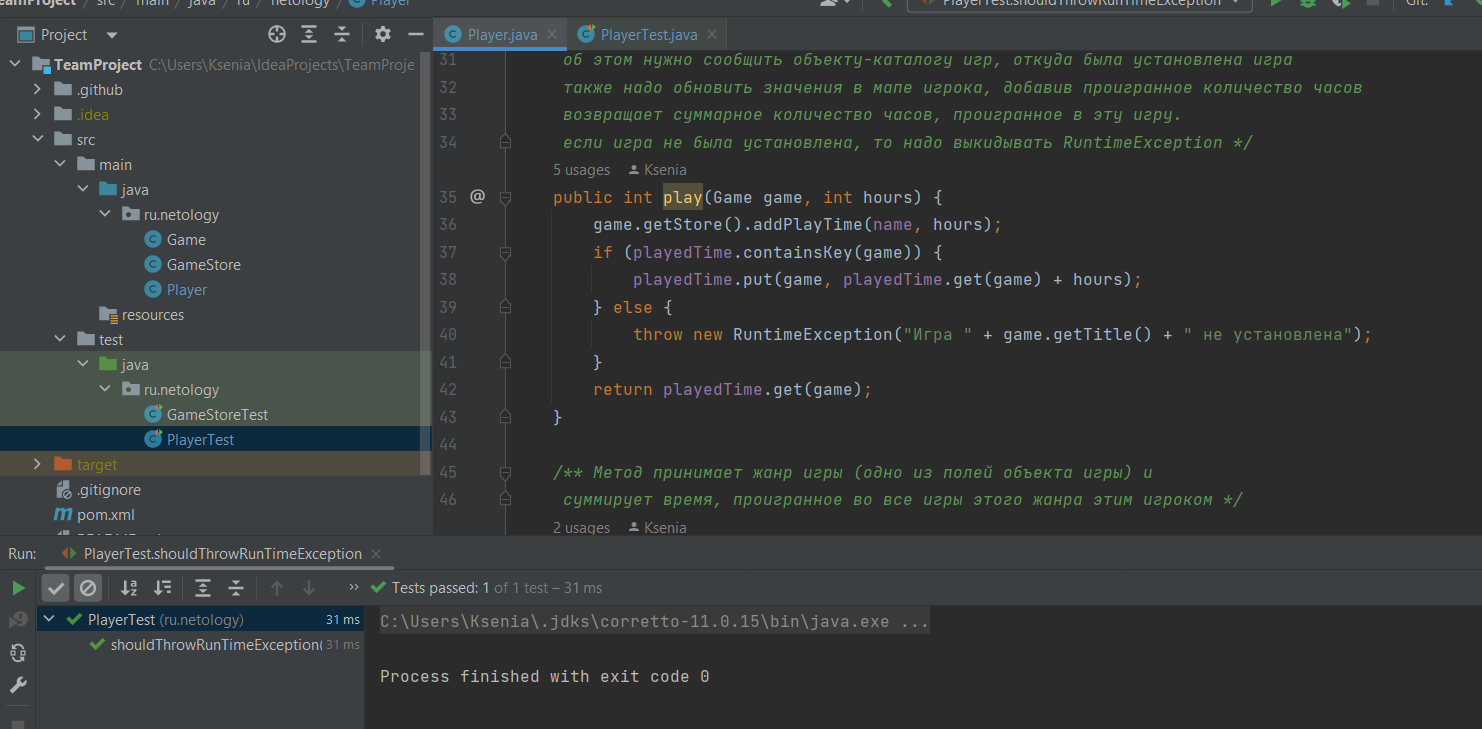The height and width of the screenshot is (729, 1482).
Task: Select Opened File using crosshair icon
Action: [277, 33]
